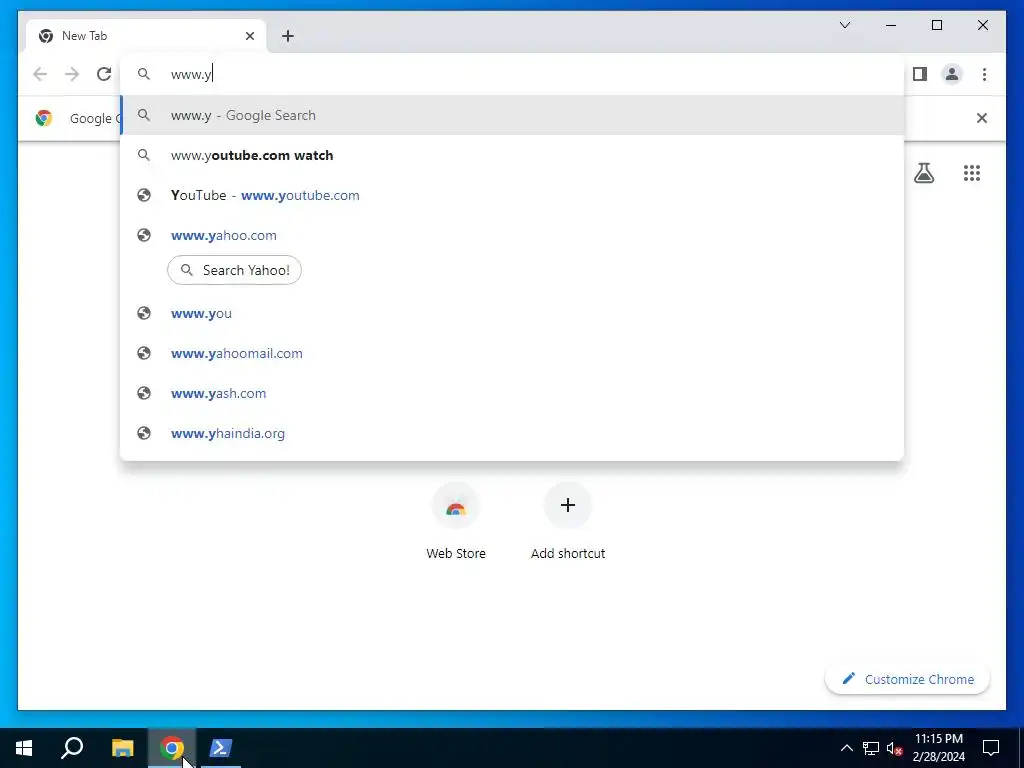Open the network status tray icon
Image resolution: width=1024 pixels, height=768 pixels.
(x=871, y=748)
